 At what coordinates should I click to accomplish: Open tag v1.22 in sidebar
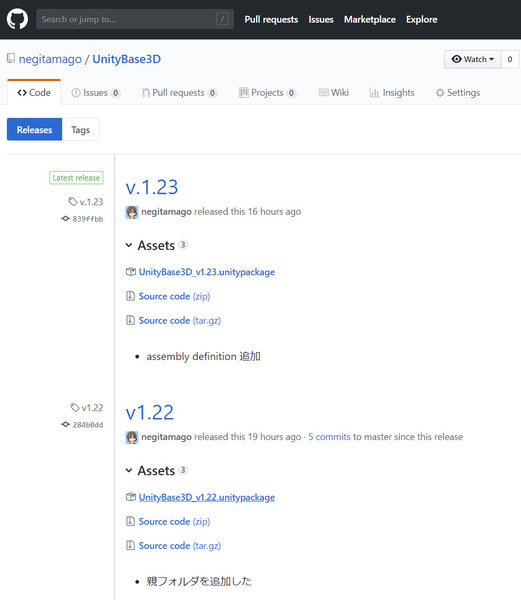[x=92, y=408]
